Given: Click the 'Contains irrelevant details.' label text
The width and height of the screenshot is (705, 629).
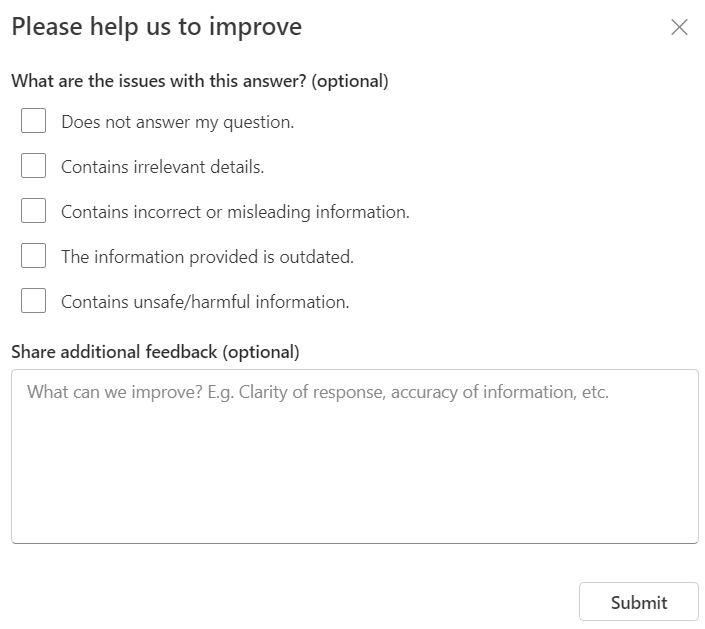Looking at the screenshot, I should [x=162, y=167].
